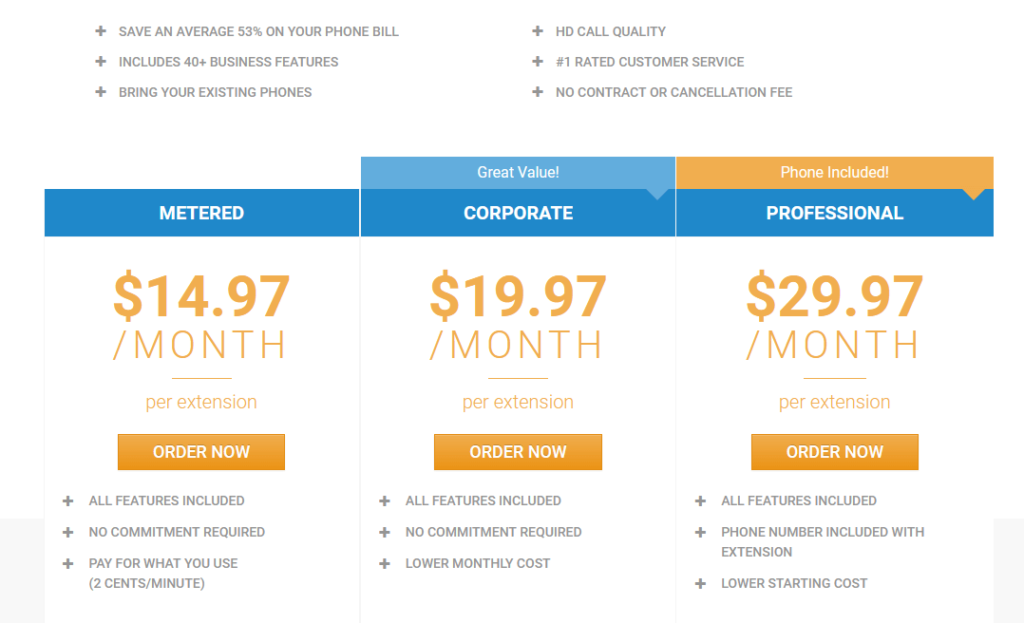The width and height of the screenshot is (1024, 623).
Task: Order the Professional plan now
Action: pyautogui.click(x=835, y=452)
